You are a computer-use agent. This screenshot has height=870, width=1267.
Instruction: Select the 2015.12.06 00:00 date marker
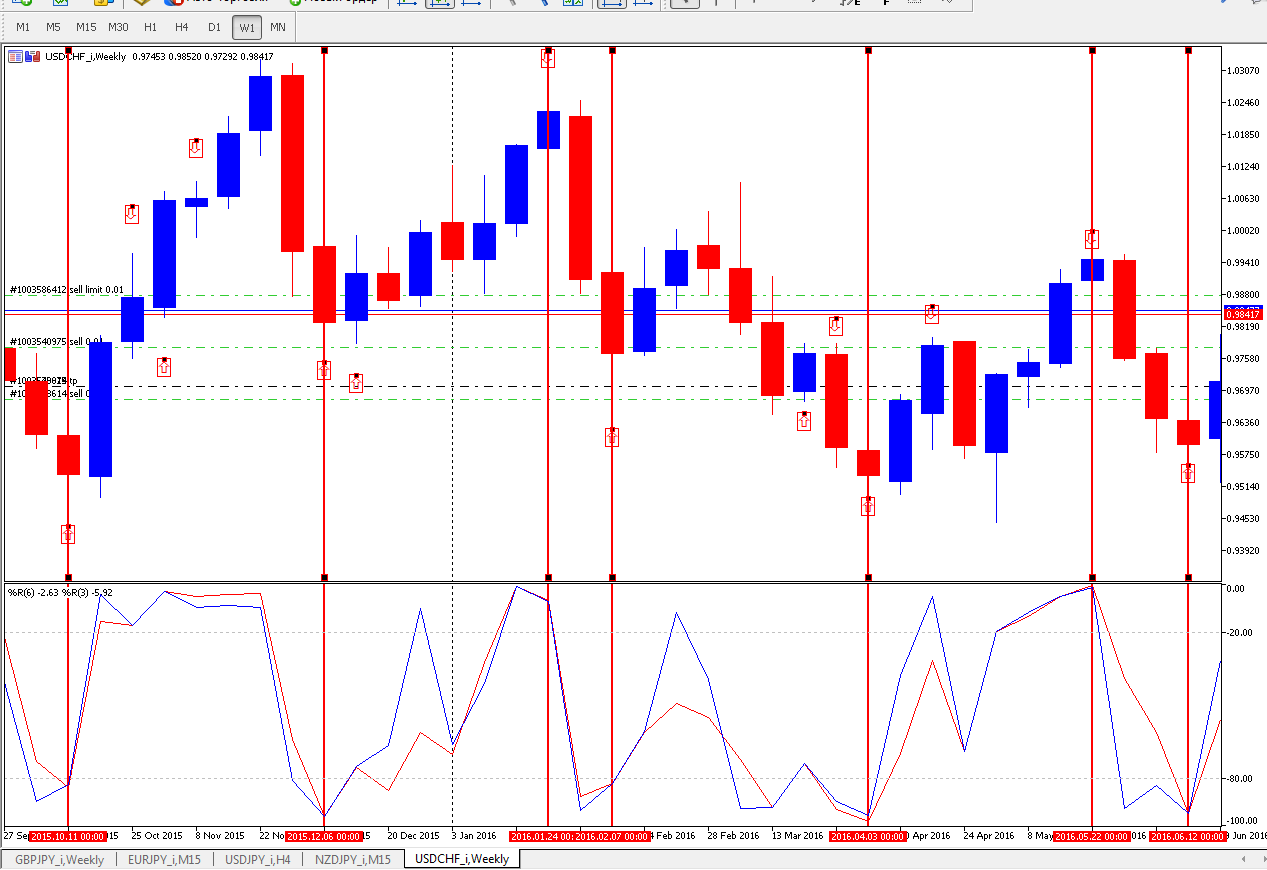(x=324, y=836)
